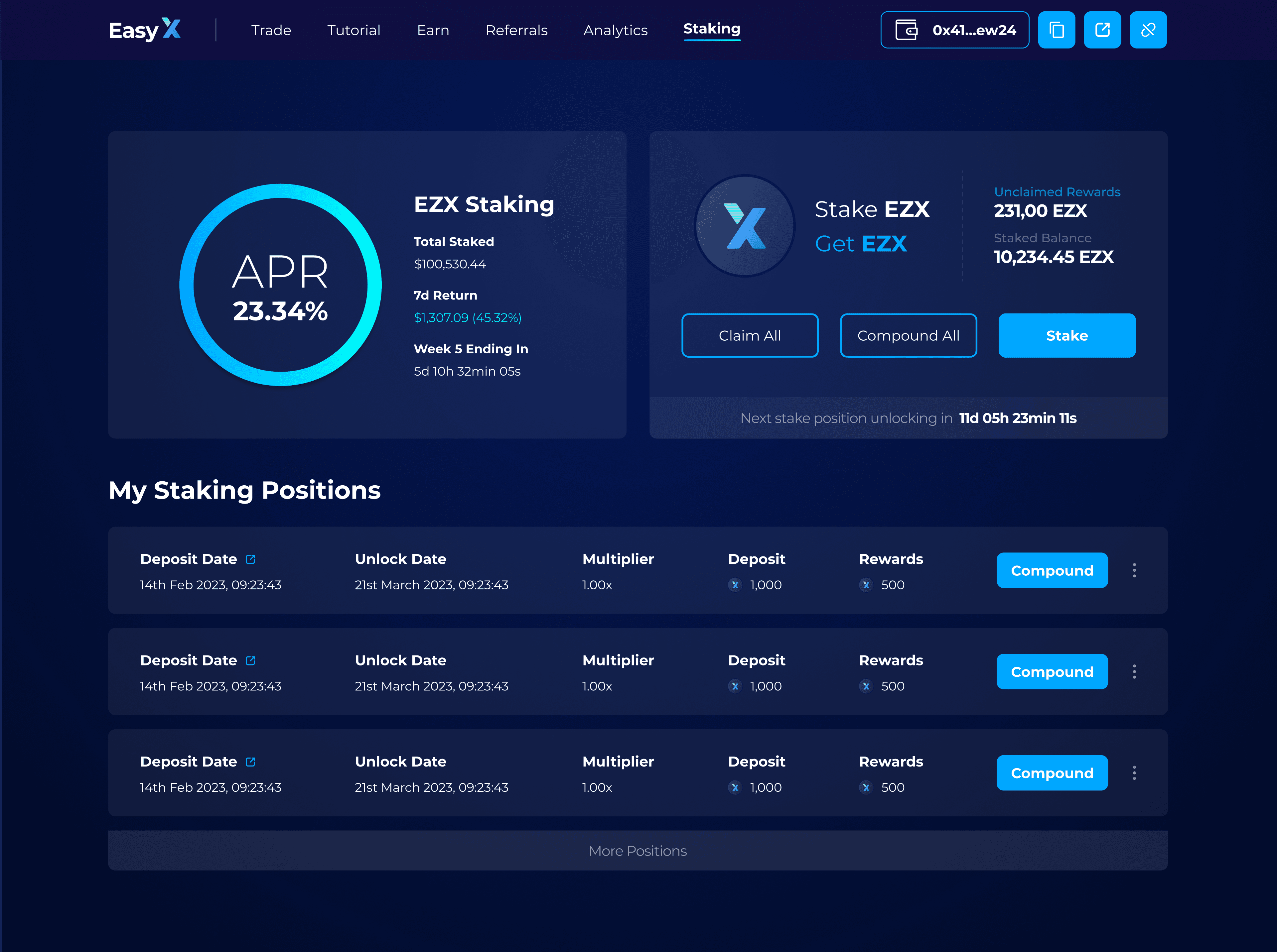Viewport: 1277px width, 952px height.
Task: Click EZX token icon beside second row's 1,000 deposit
Action: (735, 686)
